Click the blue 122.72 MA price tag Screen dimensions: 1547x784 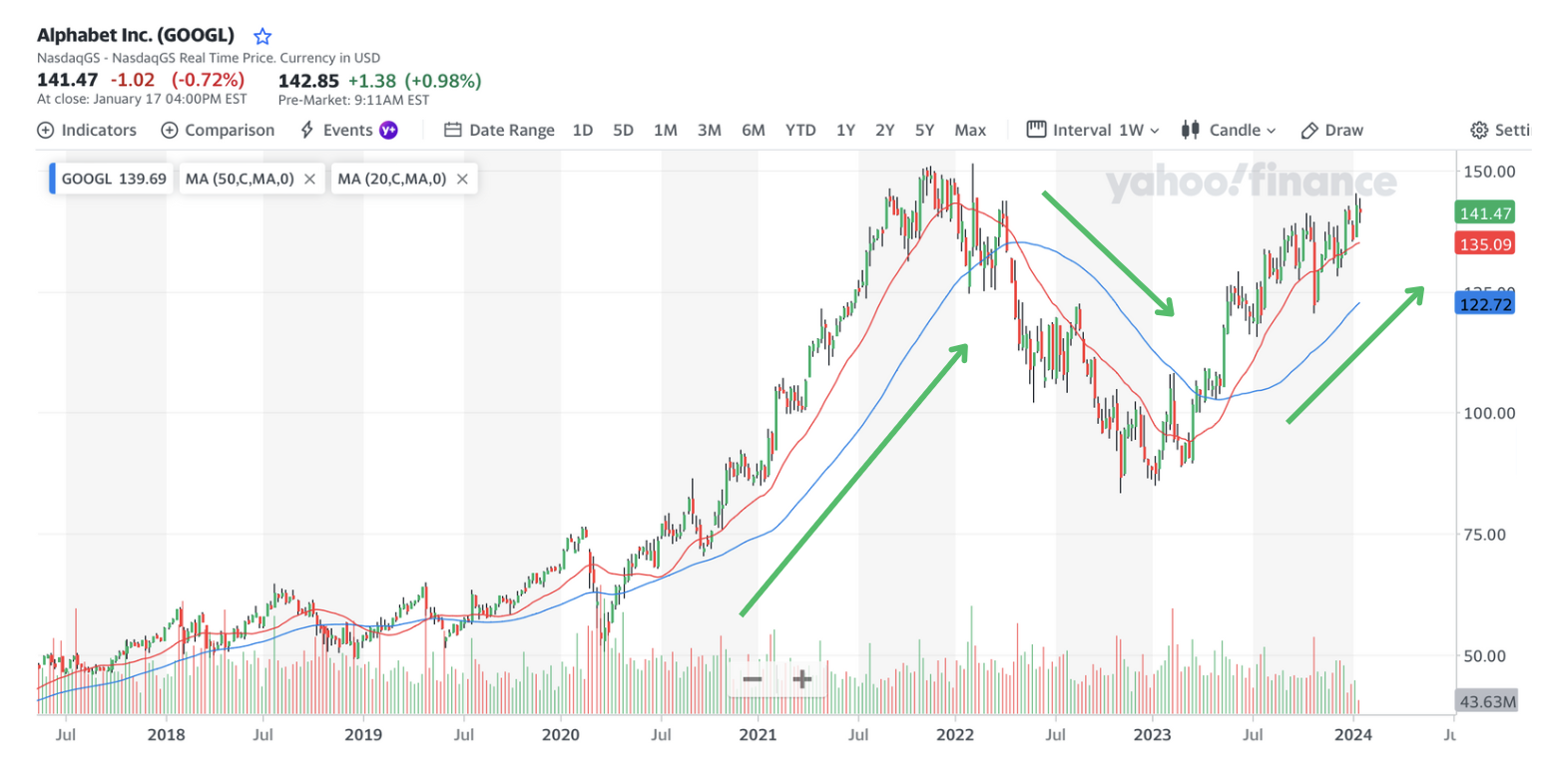pyautogui.click(x=1485, y=304)
